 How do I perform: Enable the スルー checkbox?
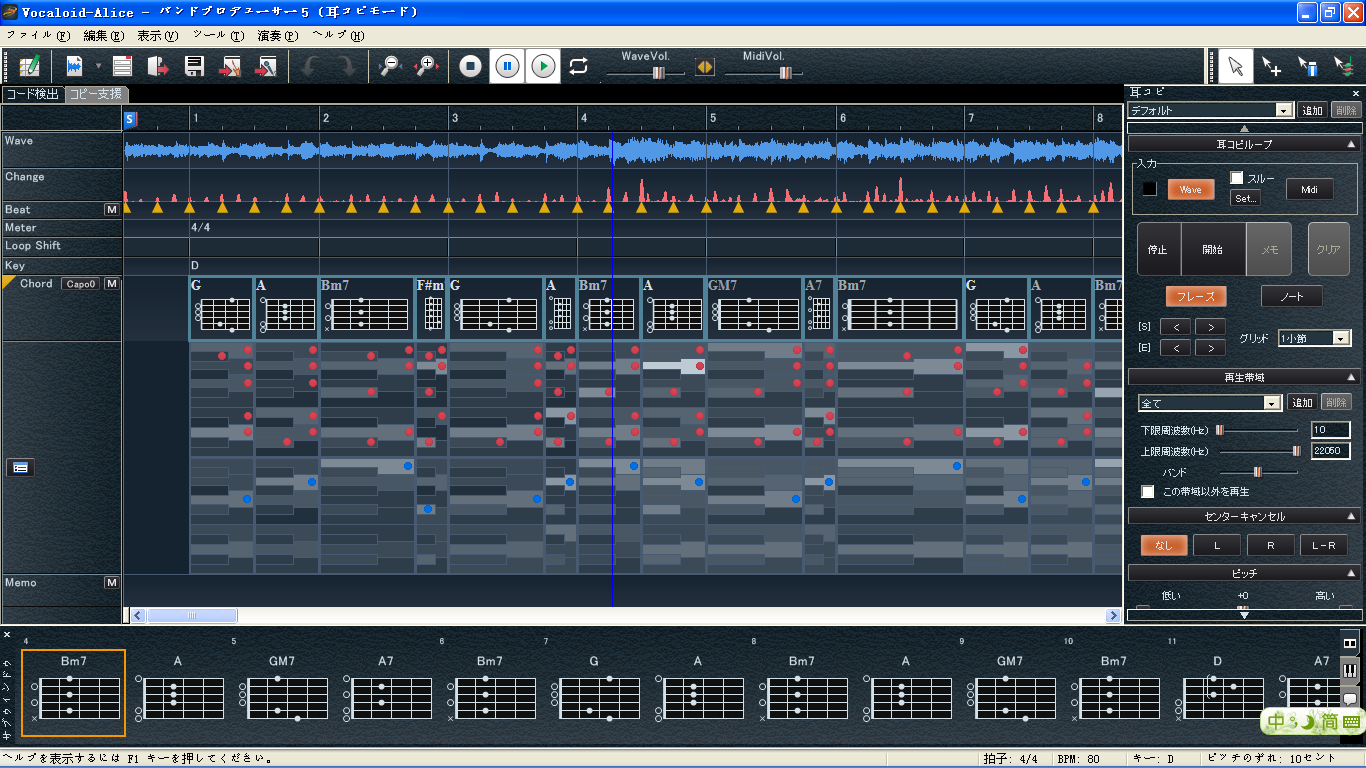(x=1237, y=178)
